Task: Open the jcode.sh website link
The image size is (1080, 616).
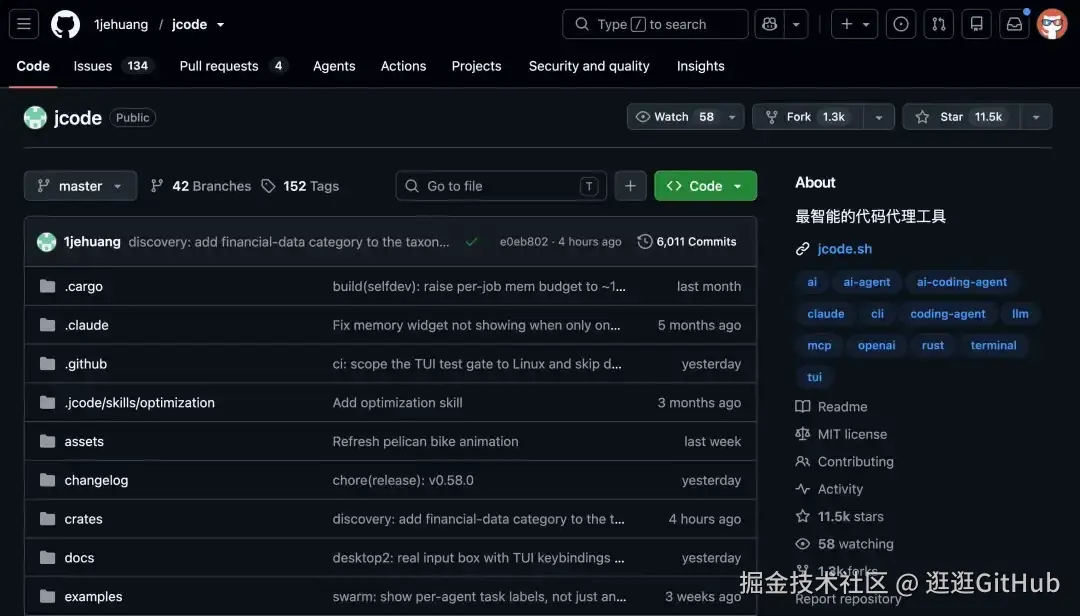Action: coord(844,249)
